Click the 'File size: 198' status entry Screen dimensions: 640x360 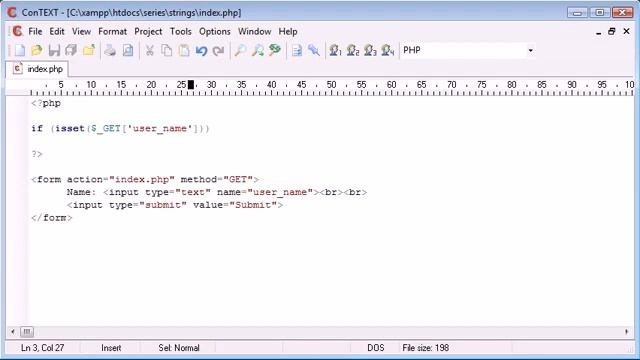[426, 348]
